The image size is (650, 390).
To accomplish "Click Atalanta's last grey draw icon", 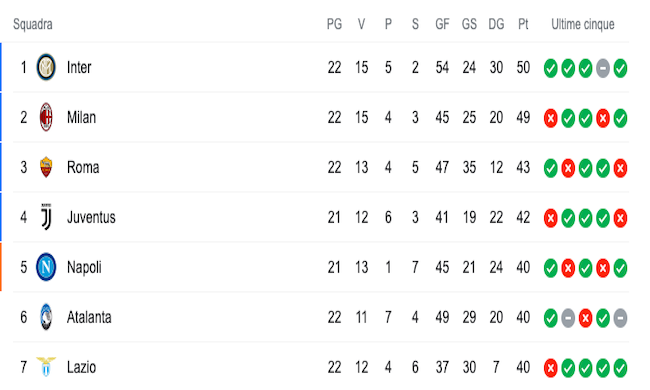I will pos(620,318).
